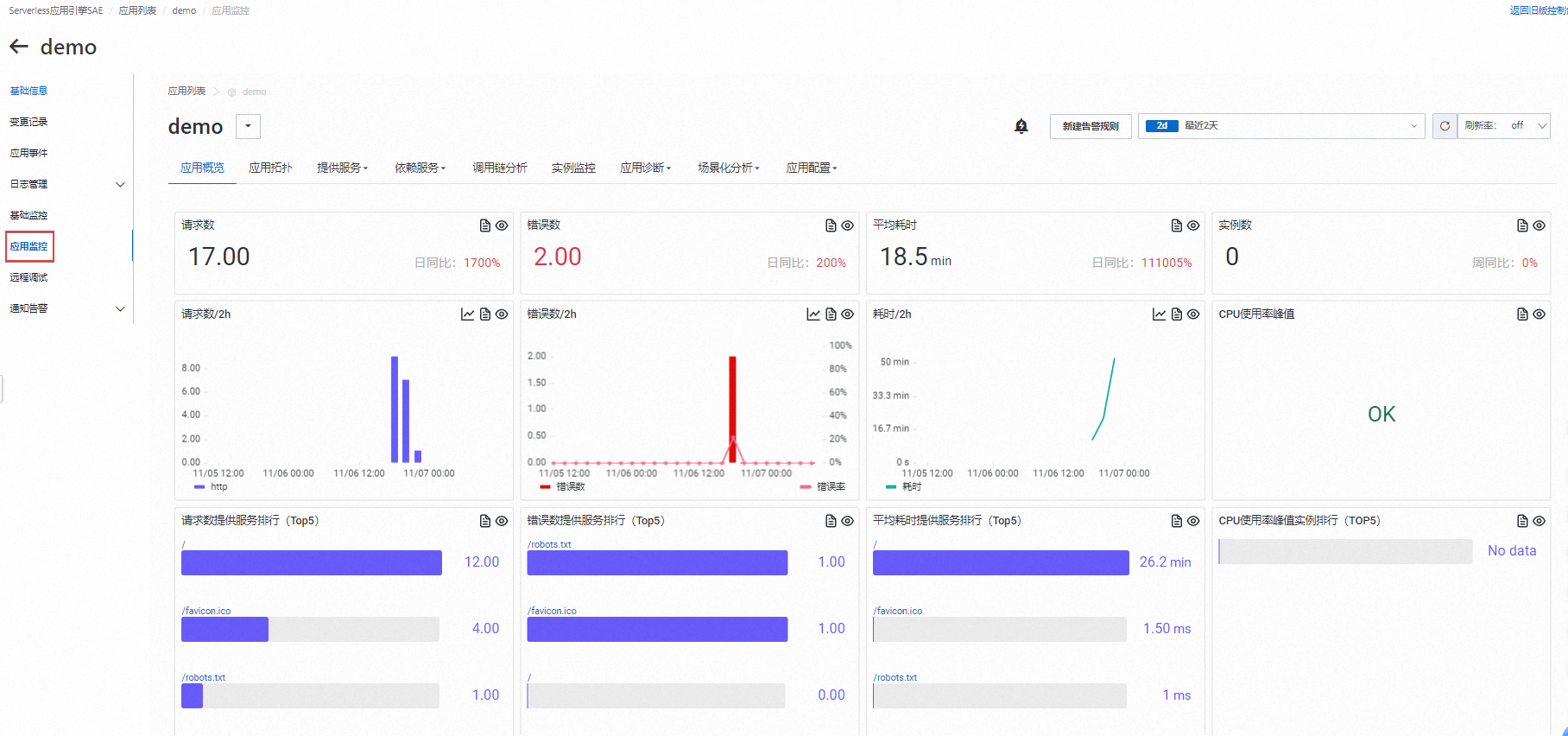Open Serverless应用引擎SAE breadcrumb link

(x=56, y=10)
